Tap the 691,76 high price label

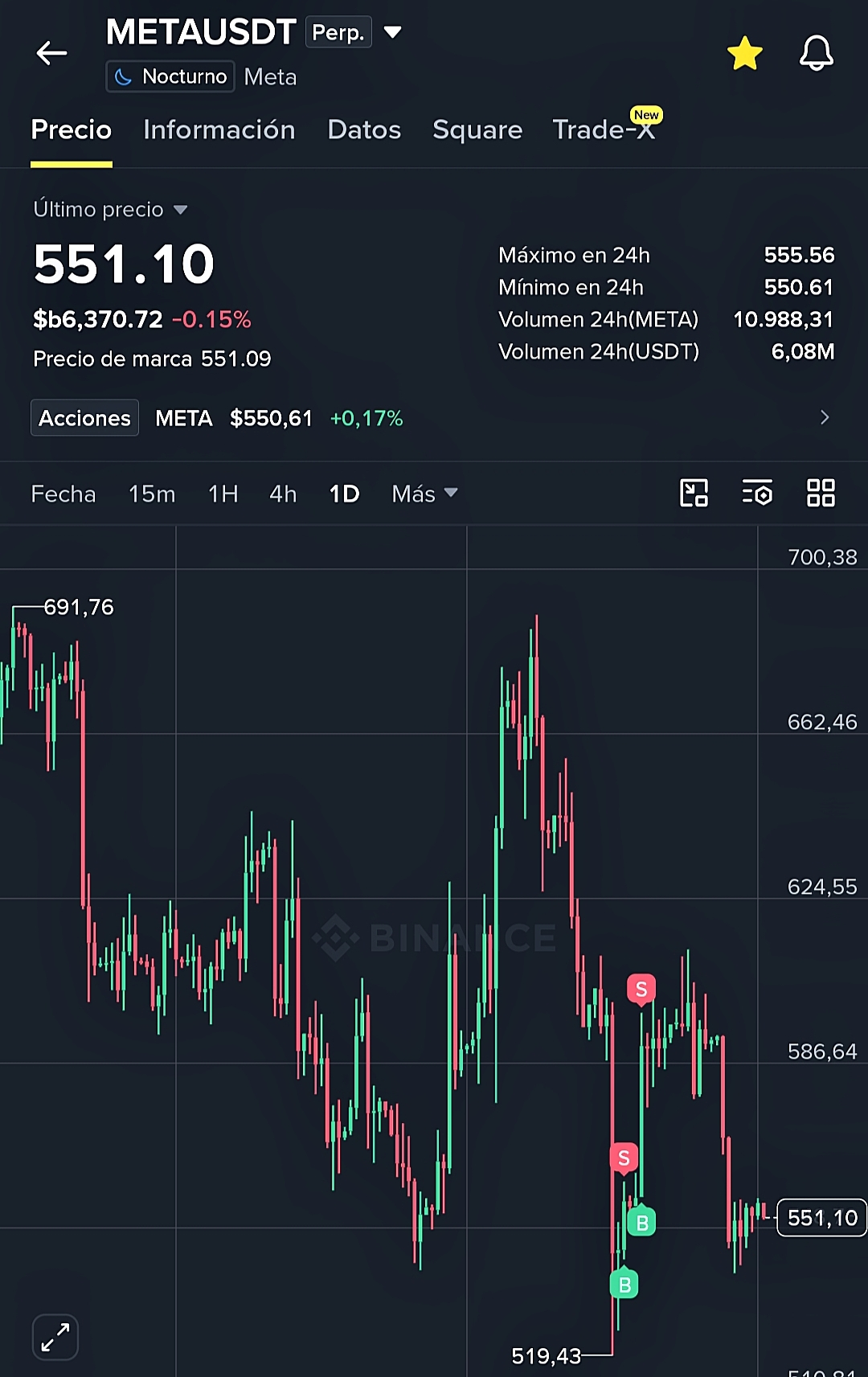[x=79, y=607]
